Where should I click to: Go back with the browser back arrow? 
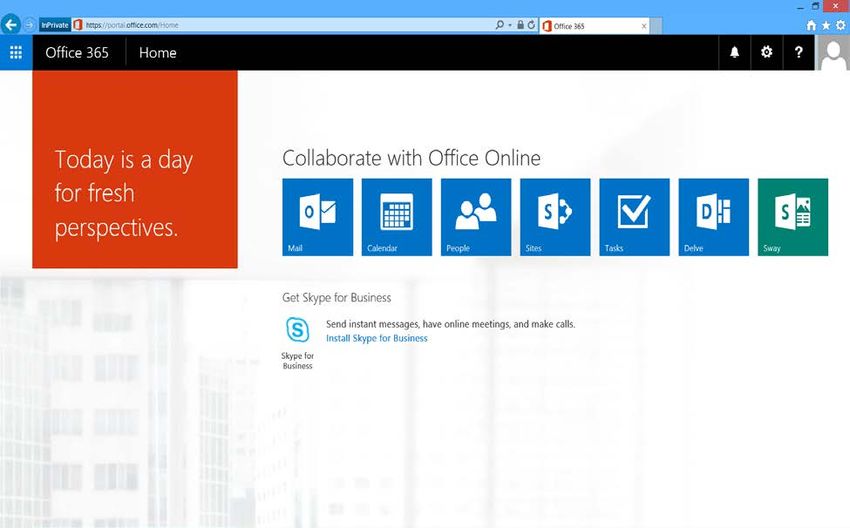(x=11, y=24)
